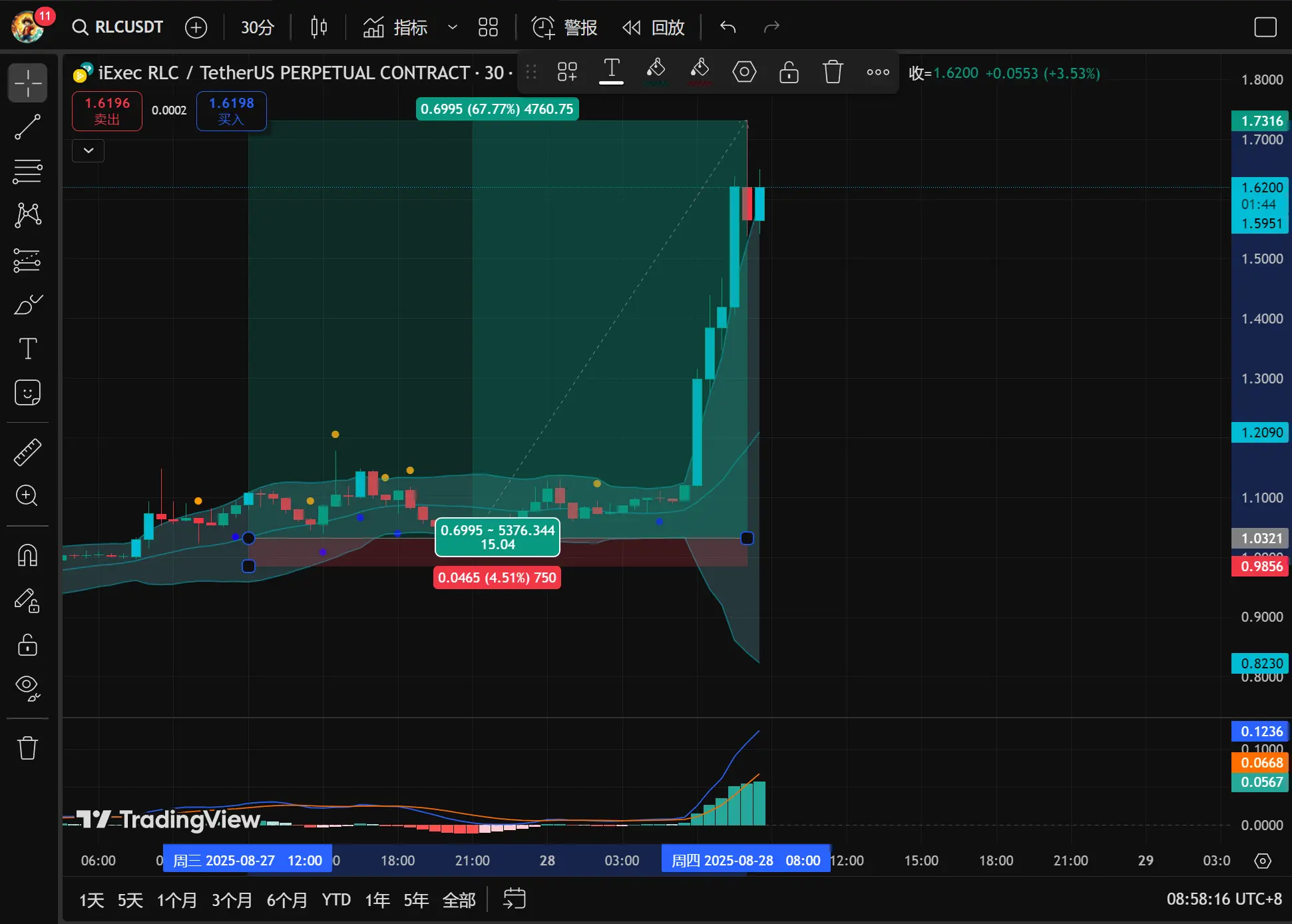
Task: Open the layout selection square icon
Action: click(x=1265, y=27)
